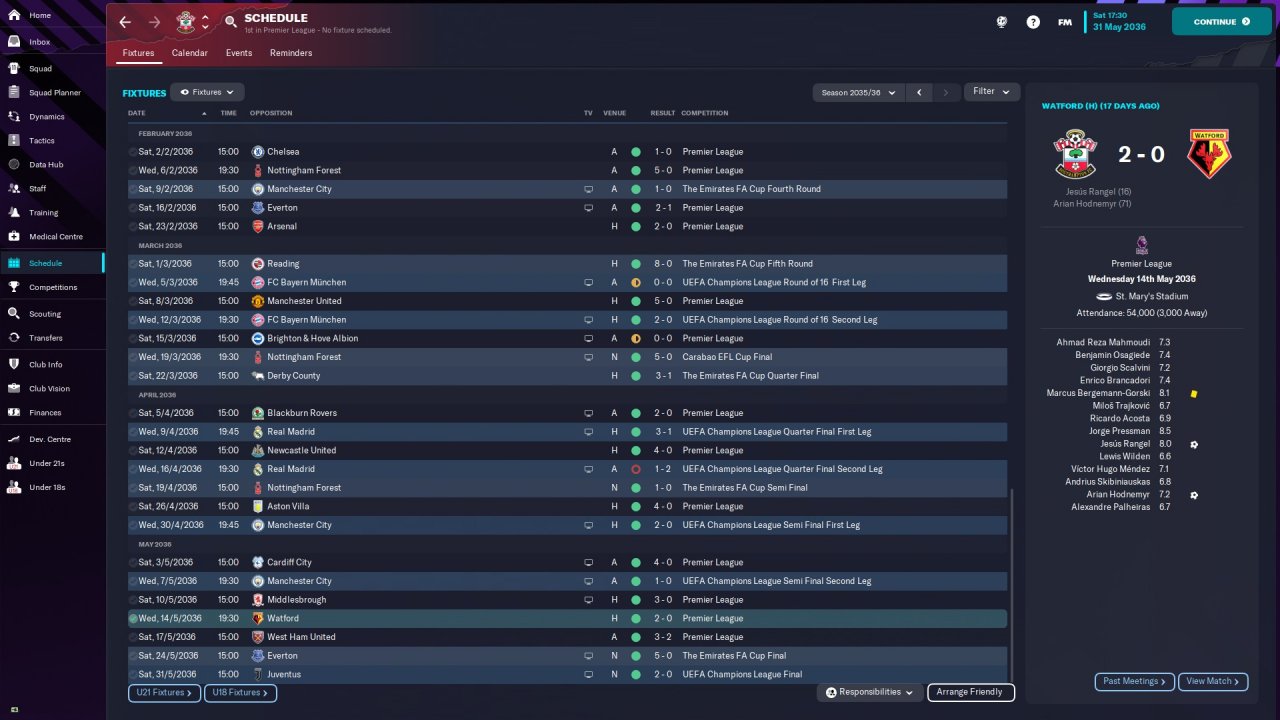Screen dimensions: 1280x720
Task: Click the search magnifier icon
Action: 231,22
